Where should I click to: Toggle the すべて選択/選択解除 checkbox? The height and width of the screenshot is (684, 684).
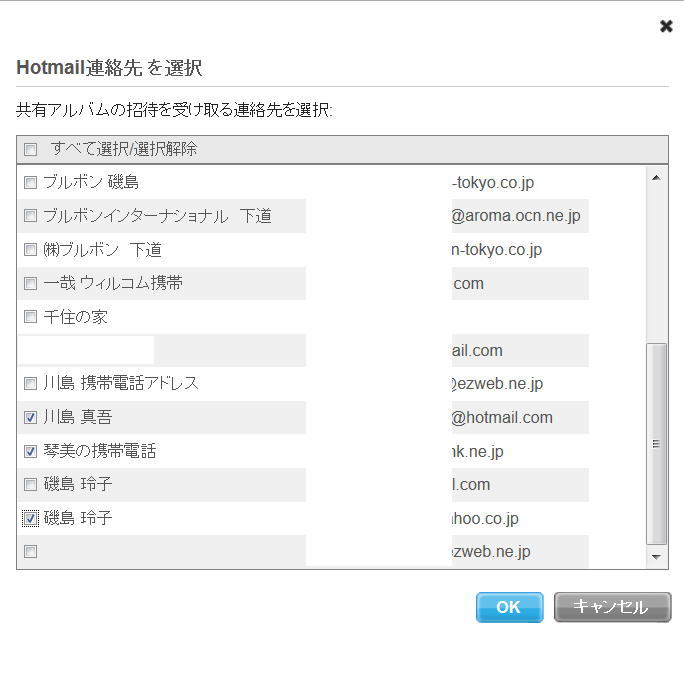[x=31, y=150]
